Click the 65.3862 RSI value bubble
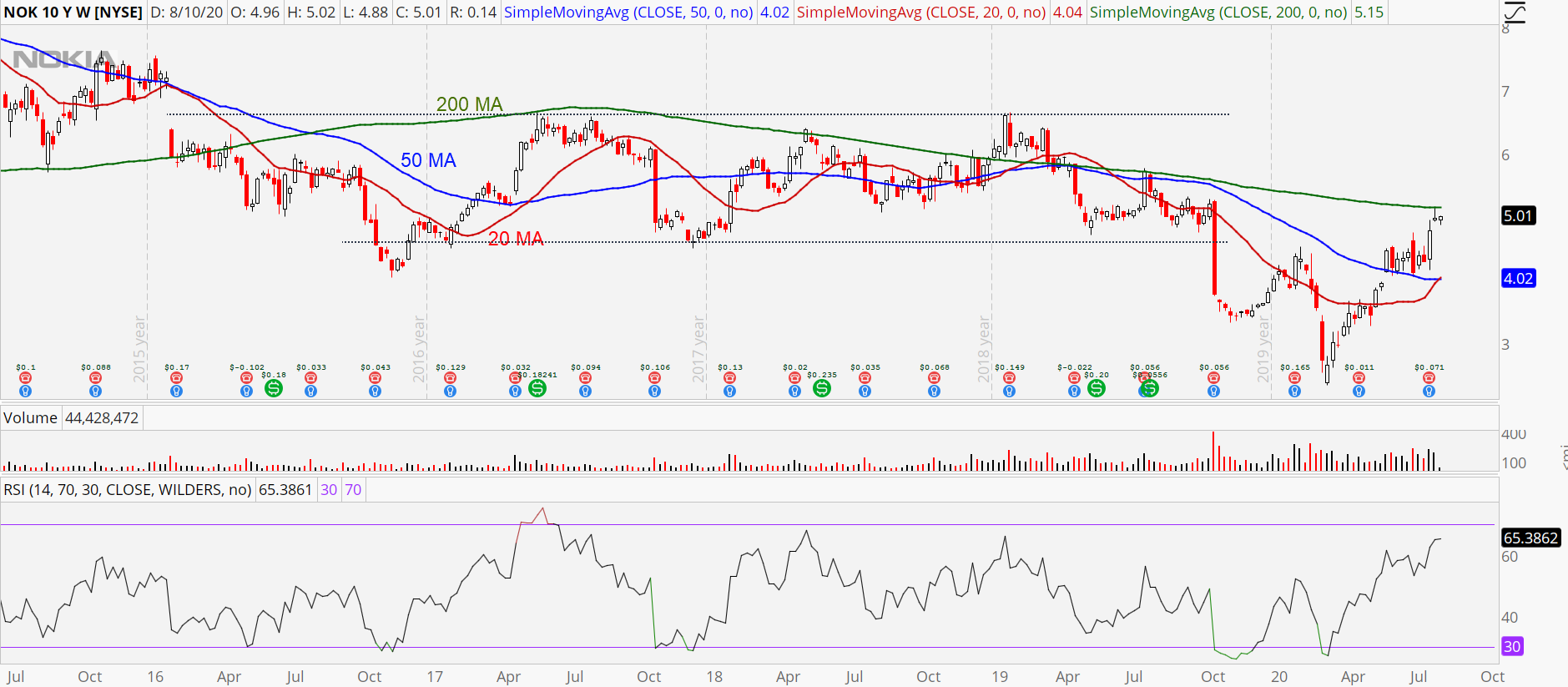This screenshot has height=687, width=1568. [1530, 538]
